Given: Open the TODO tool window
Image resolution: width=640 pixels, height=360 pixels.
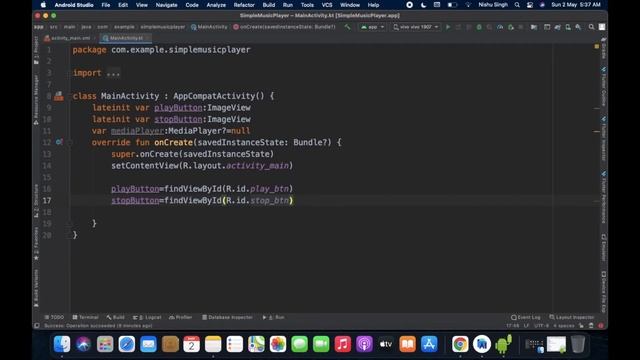Looking at the screenshot, I should click(54, 317).
